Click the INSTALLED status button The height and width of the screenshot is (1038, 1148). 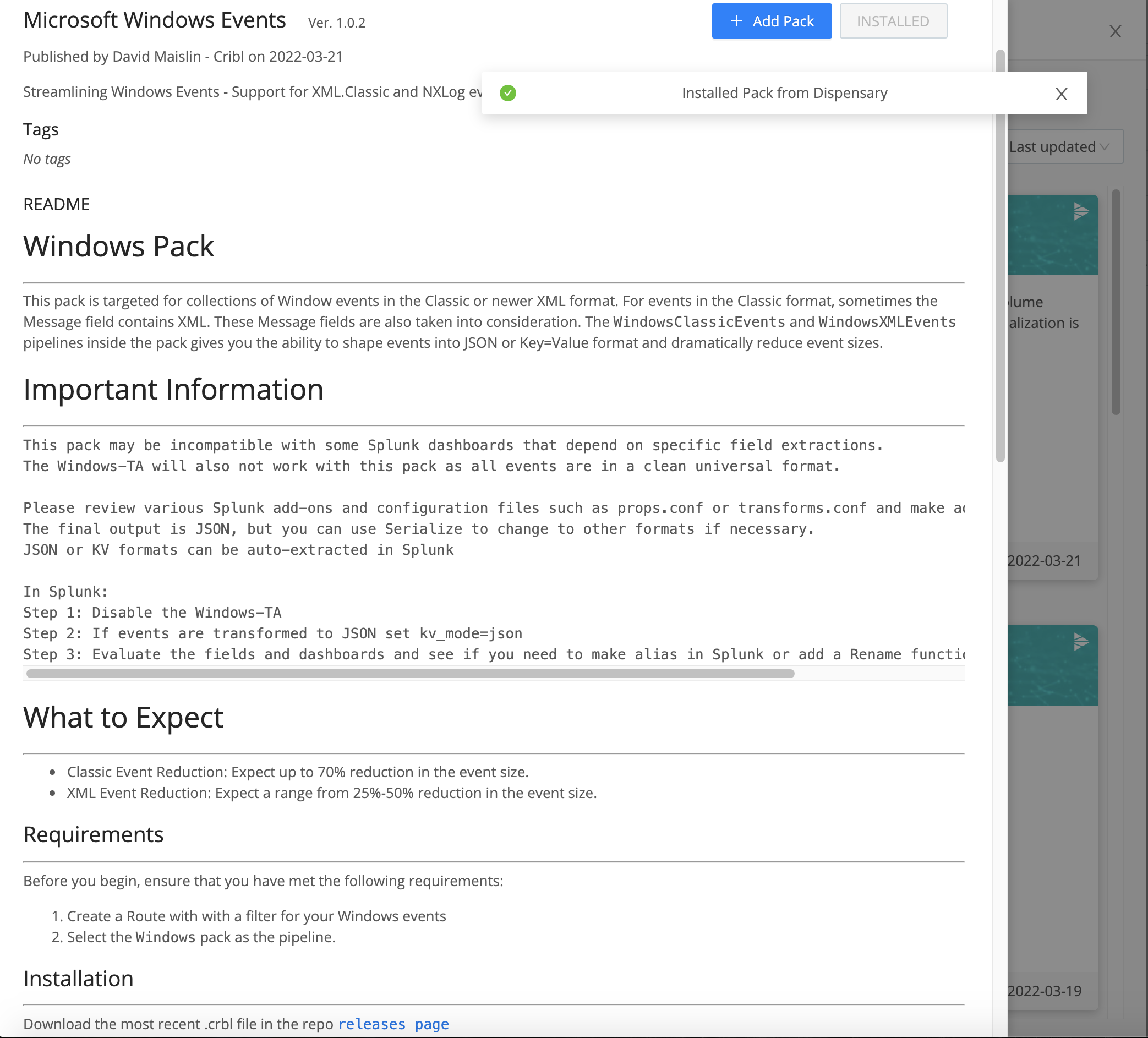(892, 21)
